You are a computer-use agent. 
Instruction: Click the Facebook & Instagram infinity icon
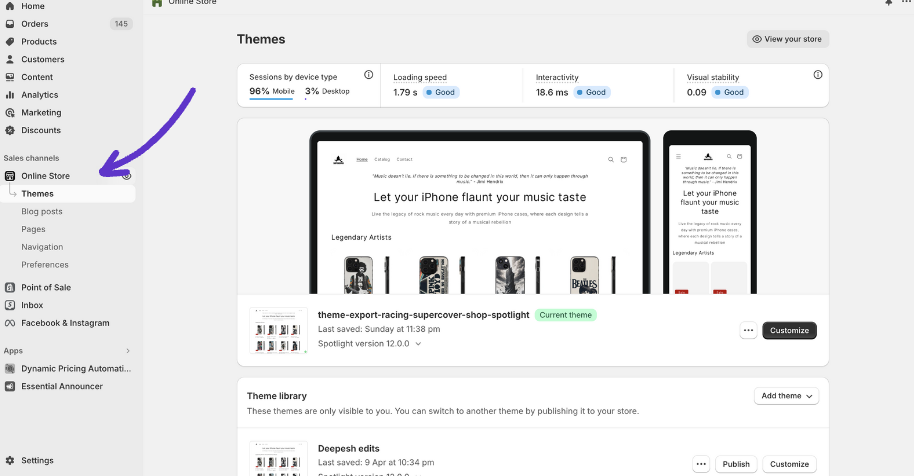tap(10, 323)
